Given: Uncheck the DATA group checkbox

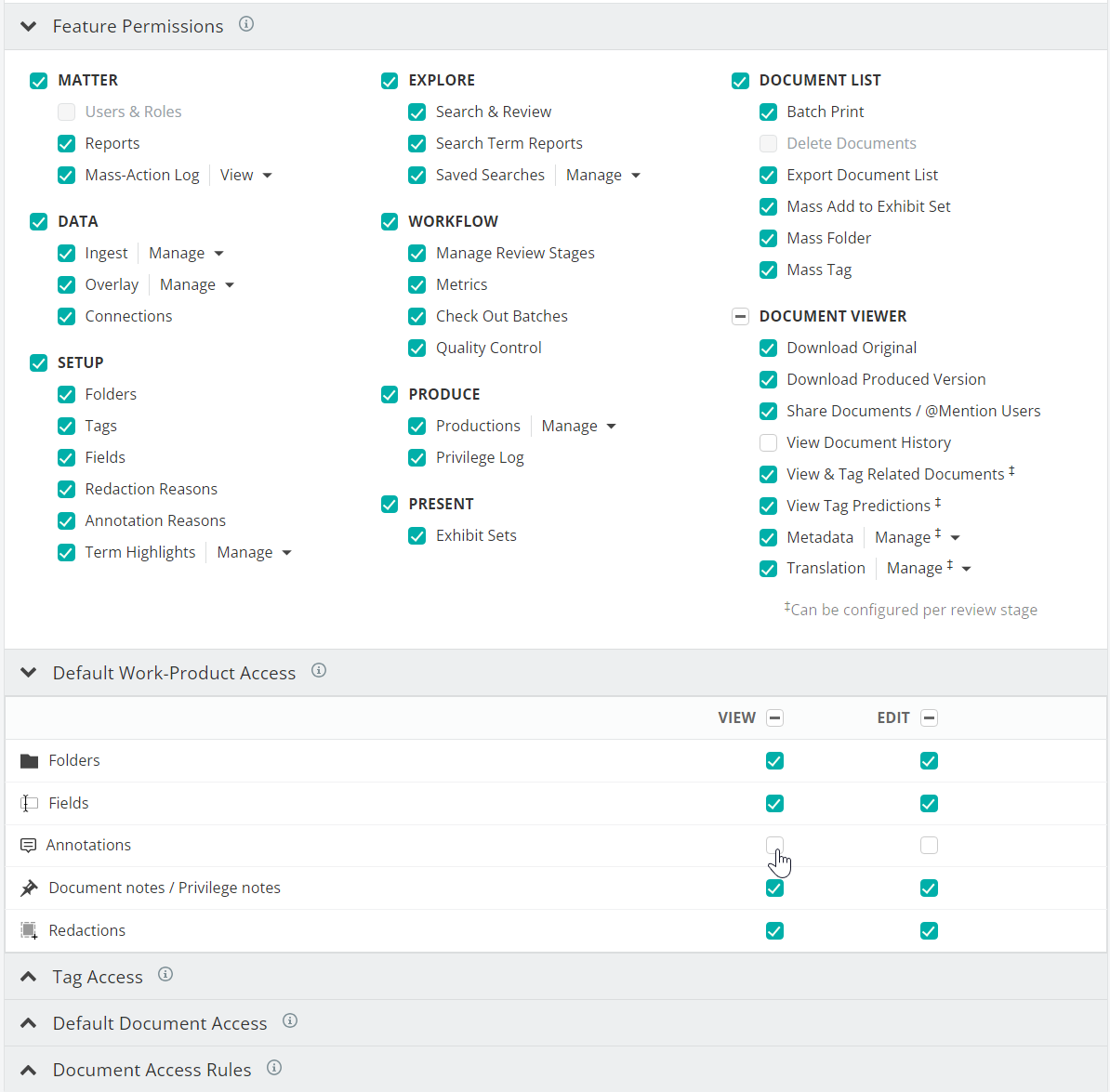Looking at the screenshot, I should click(38, 221).
